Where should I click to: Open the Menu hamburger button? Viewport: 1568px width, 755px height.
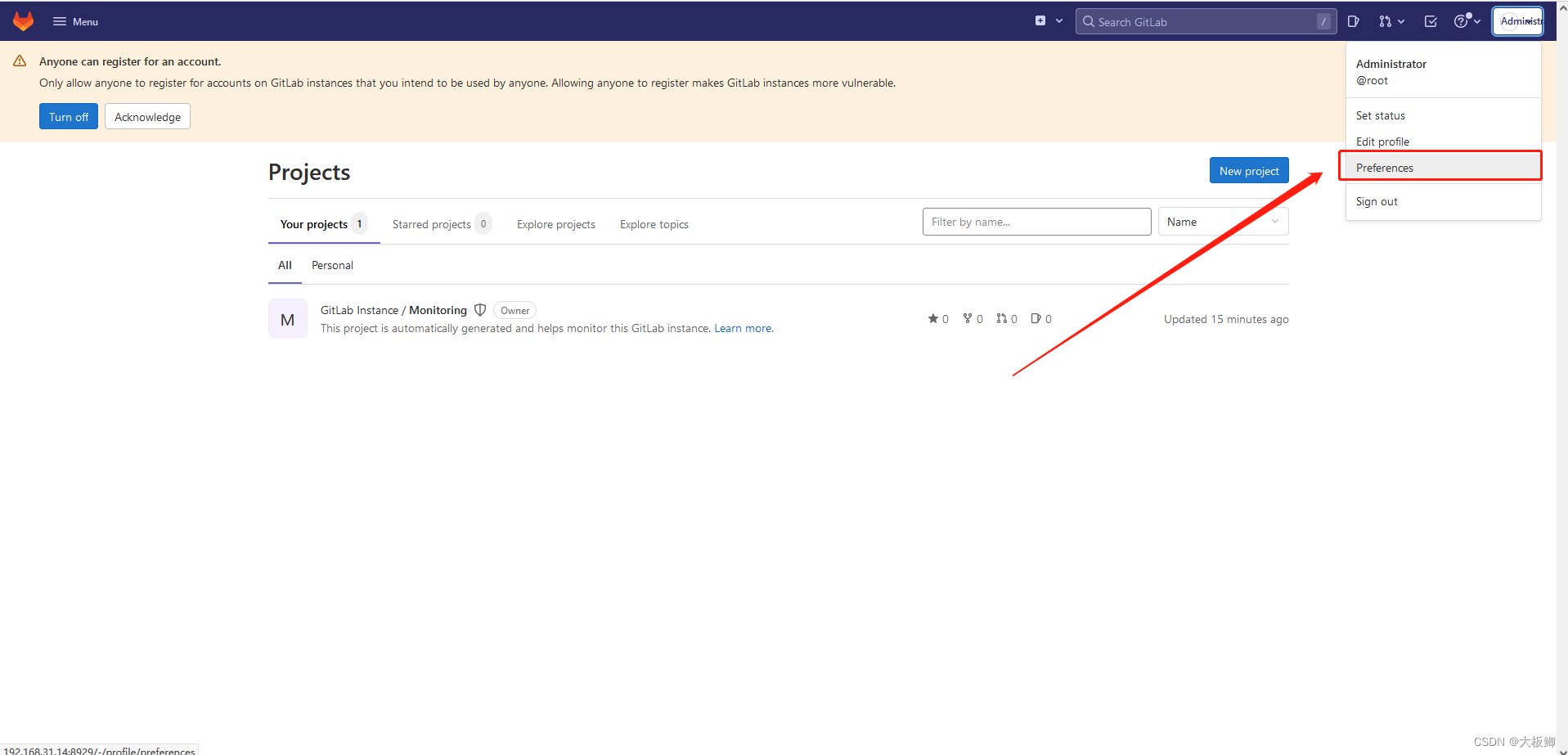pyautogui.click(x=75, y=21)
